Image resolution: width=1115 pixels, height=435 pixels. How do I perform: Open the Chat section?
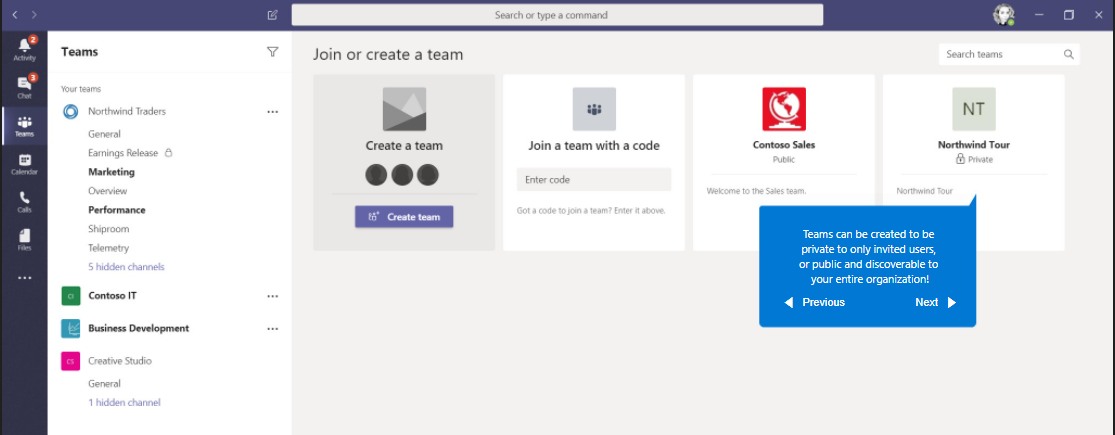pyautogui.click(x=24, y=87)
